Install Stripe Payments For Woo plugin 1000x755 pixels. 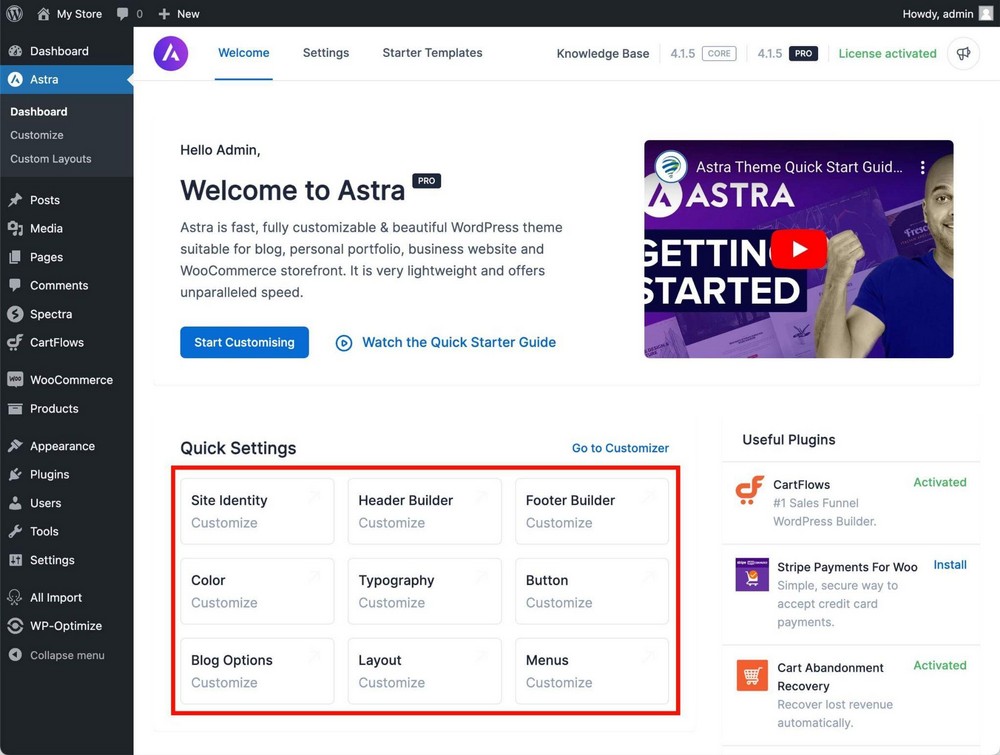(x=949, y=564)
